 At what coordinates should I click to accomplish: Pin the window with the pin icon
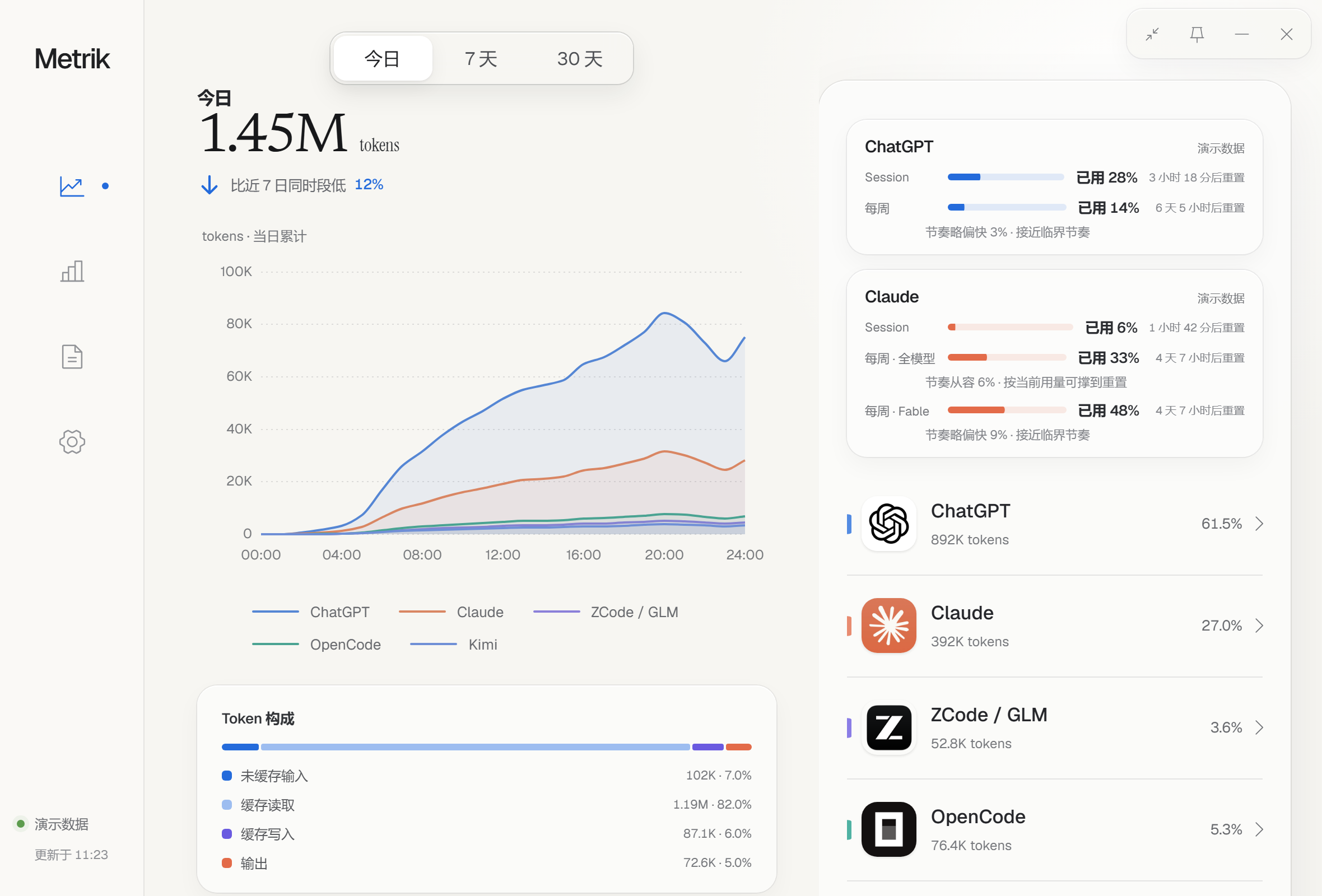(x=1197, y=34)
